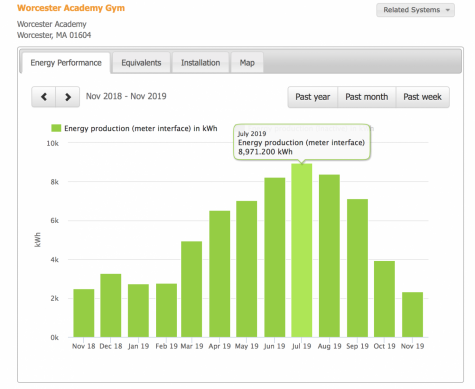475x389 pixels.
Task: Select the Jun 19 bar
Action: pyautogui.click(x=275, y=257)
